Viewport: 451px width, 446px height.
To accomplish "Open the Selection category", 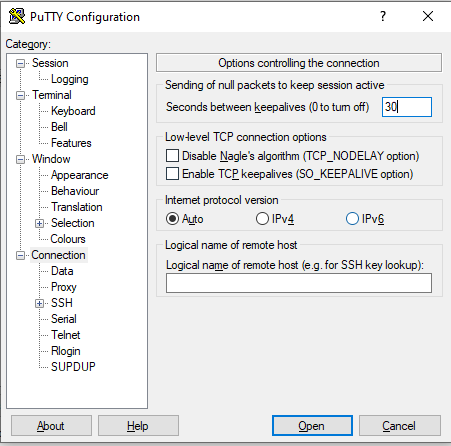I will click(x=73, y=223).
